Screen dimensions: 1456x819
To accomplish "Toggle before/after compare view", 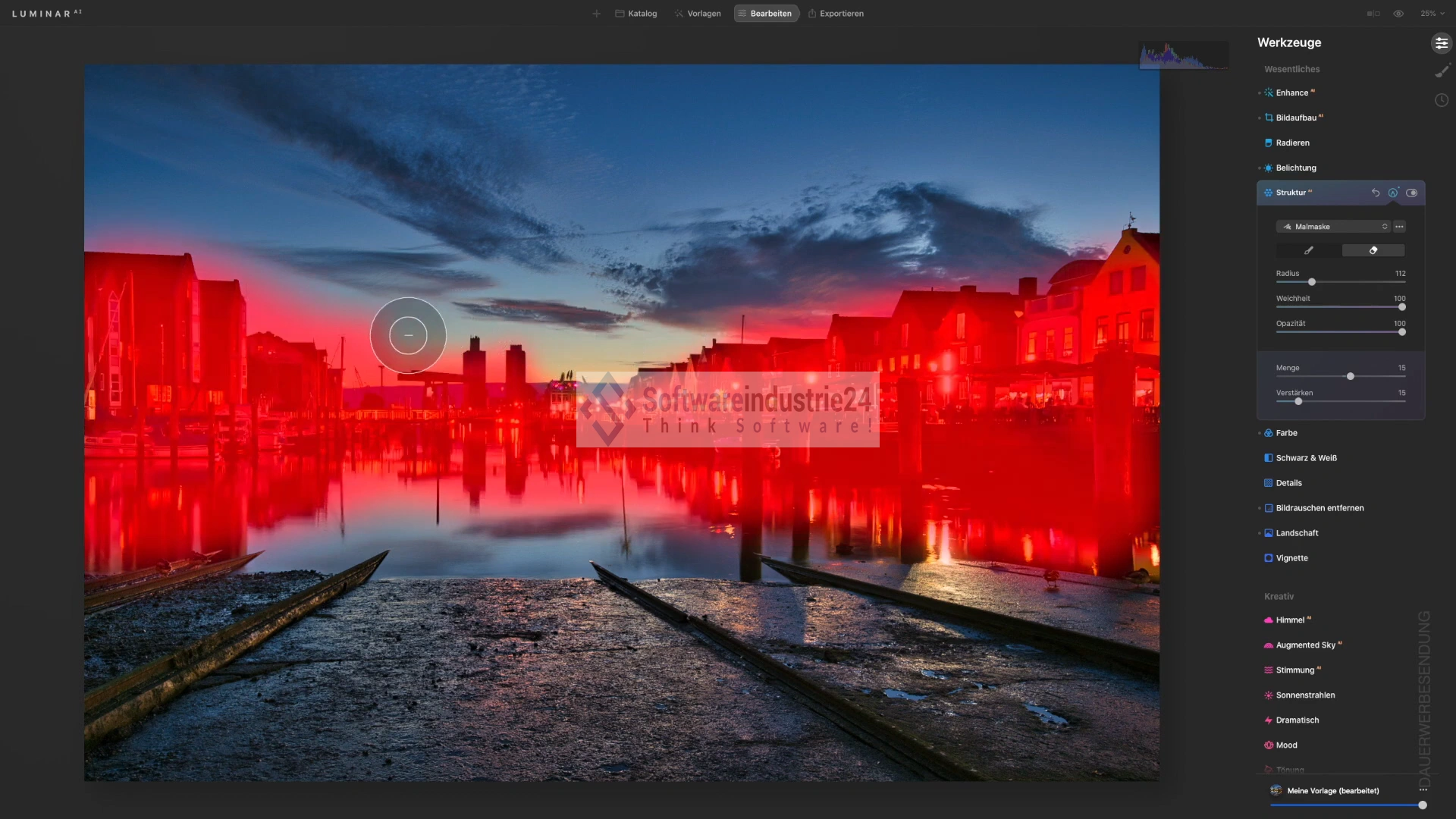I will tap(1373, 14).
